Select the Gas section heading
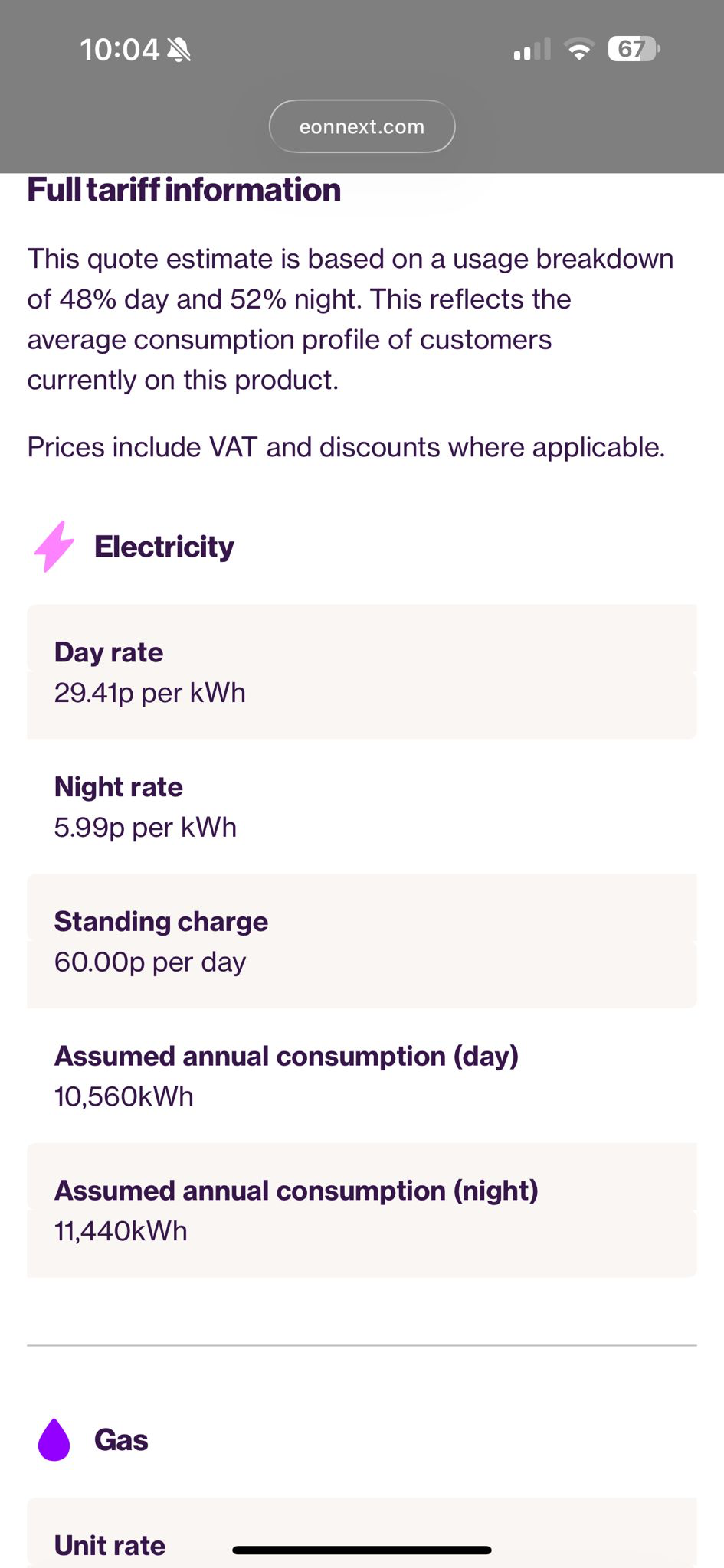Image resolution: width=724 pixels, height=1568 pixels. pos(121,1440)
